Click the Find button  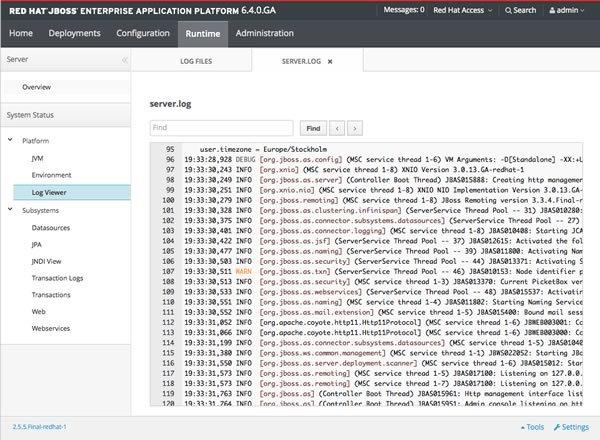(x=312, y=128)
